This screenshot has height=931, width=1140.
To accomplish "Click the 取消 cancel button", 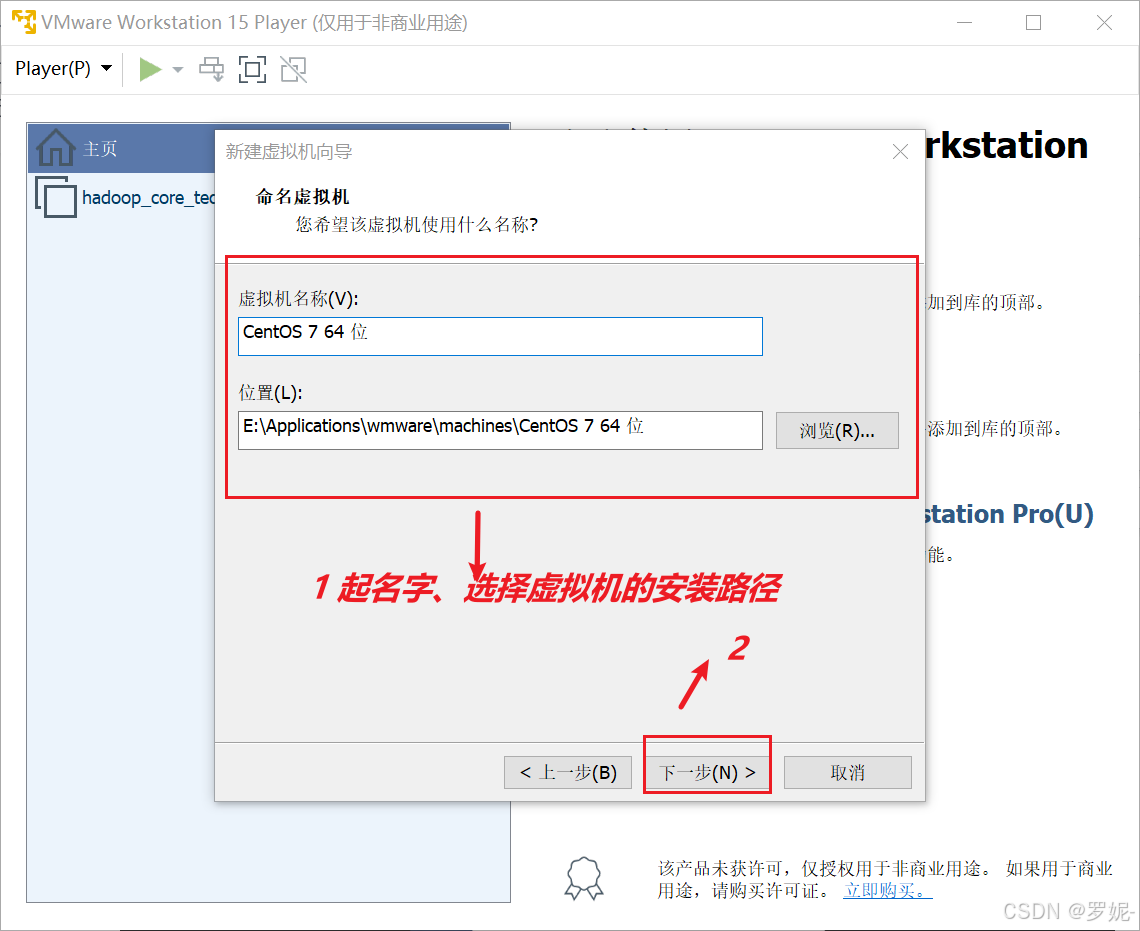I will [x=848, y=772].
